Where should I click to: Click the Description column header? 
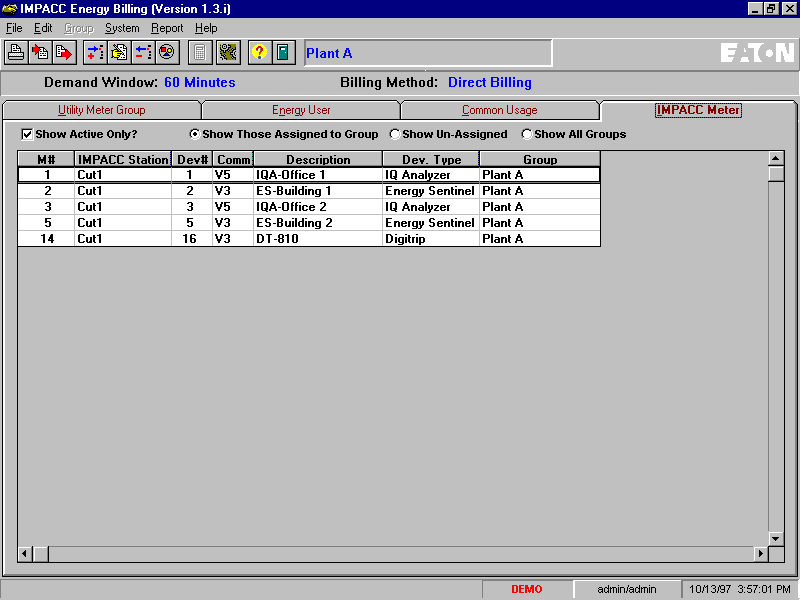(x=318, y=160)
